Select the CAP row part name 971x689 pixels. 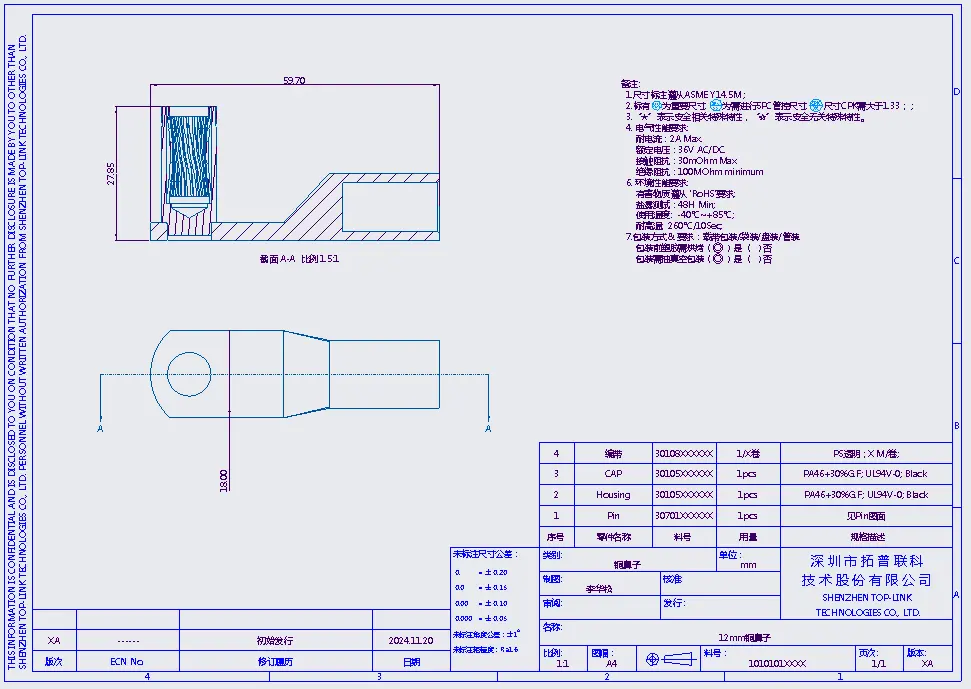tap(613, 474)
